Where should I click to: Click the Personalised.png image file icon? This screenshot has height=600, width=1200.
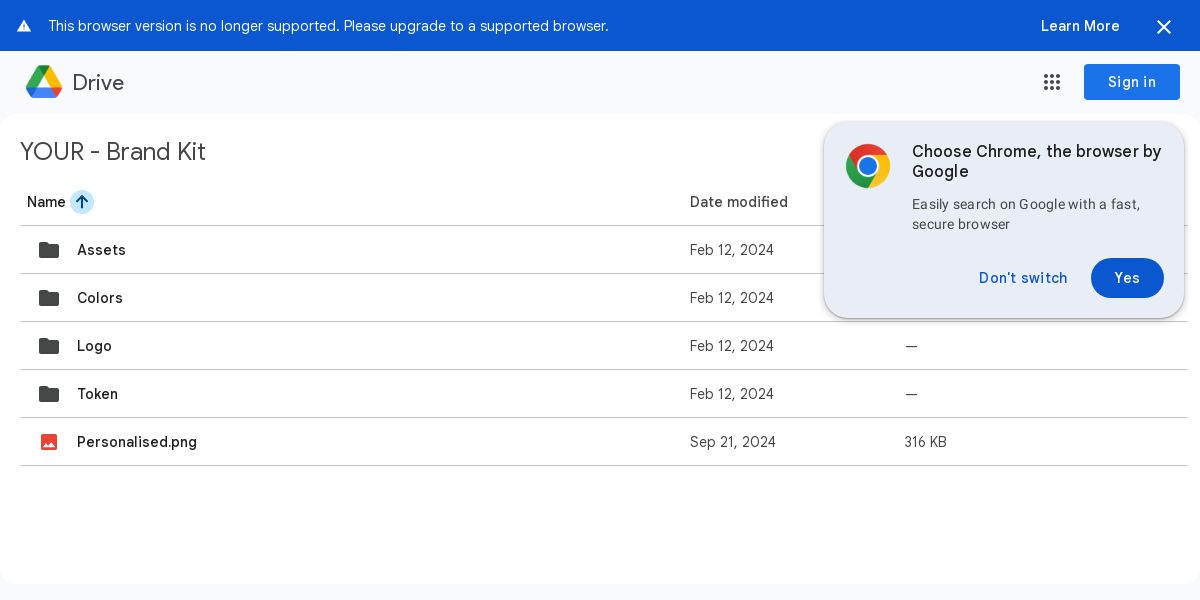[x=49, y=442]
